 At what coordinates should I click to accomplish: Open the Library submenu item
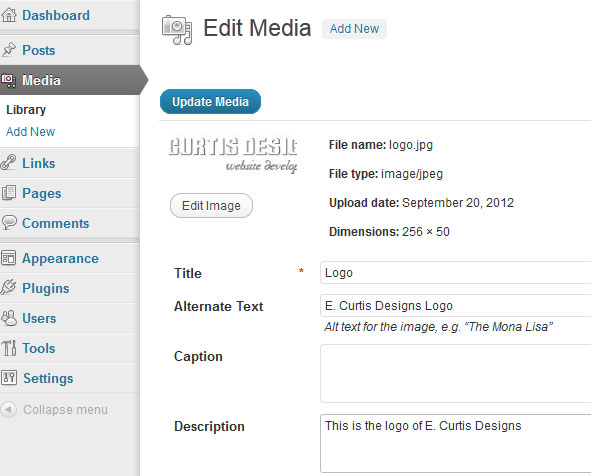pos(26,110)
